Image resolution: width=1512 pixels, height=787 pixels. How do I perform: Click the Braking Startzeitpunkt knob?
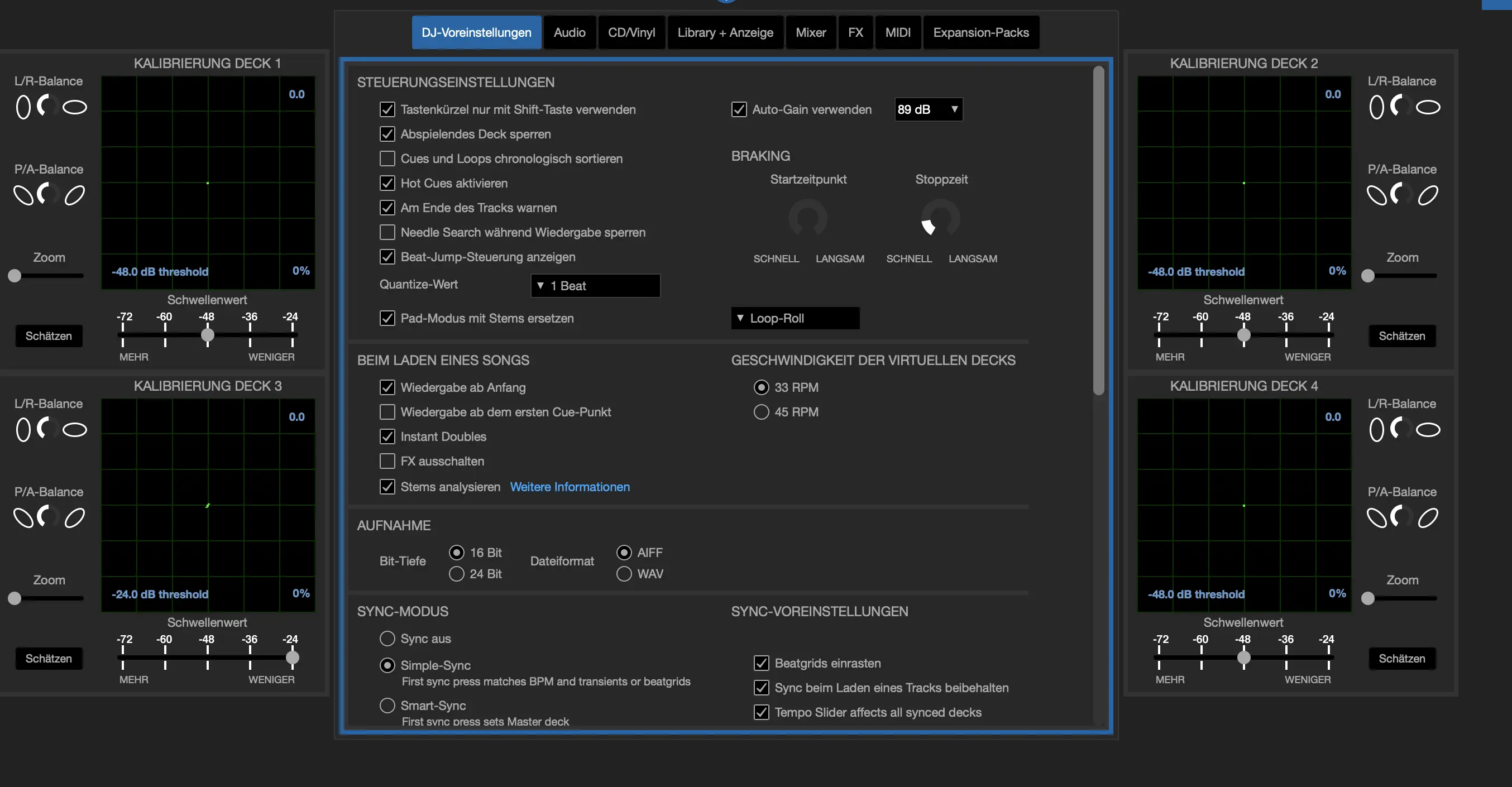(x=808, y=218)
